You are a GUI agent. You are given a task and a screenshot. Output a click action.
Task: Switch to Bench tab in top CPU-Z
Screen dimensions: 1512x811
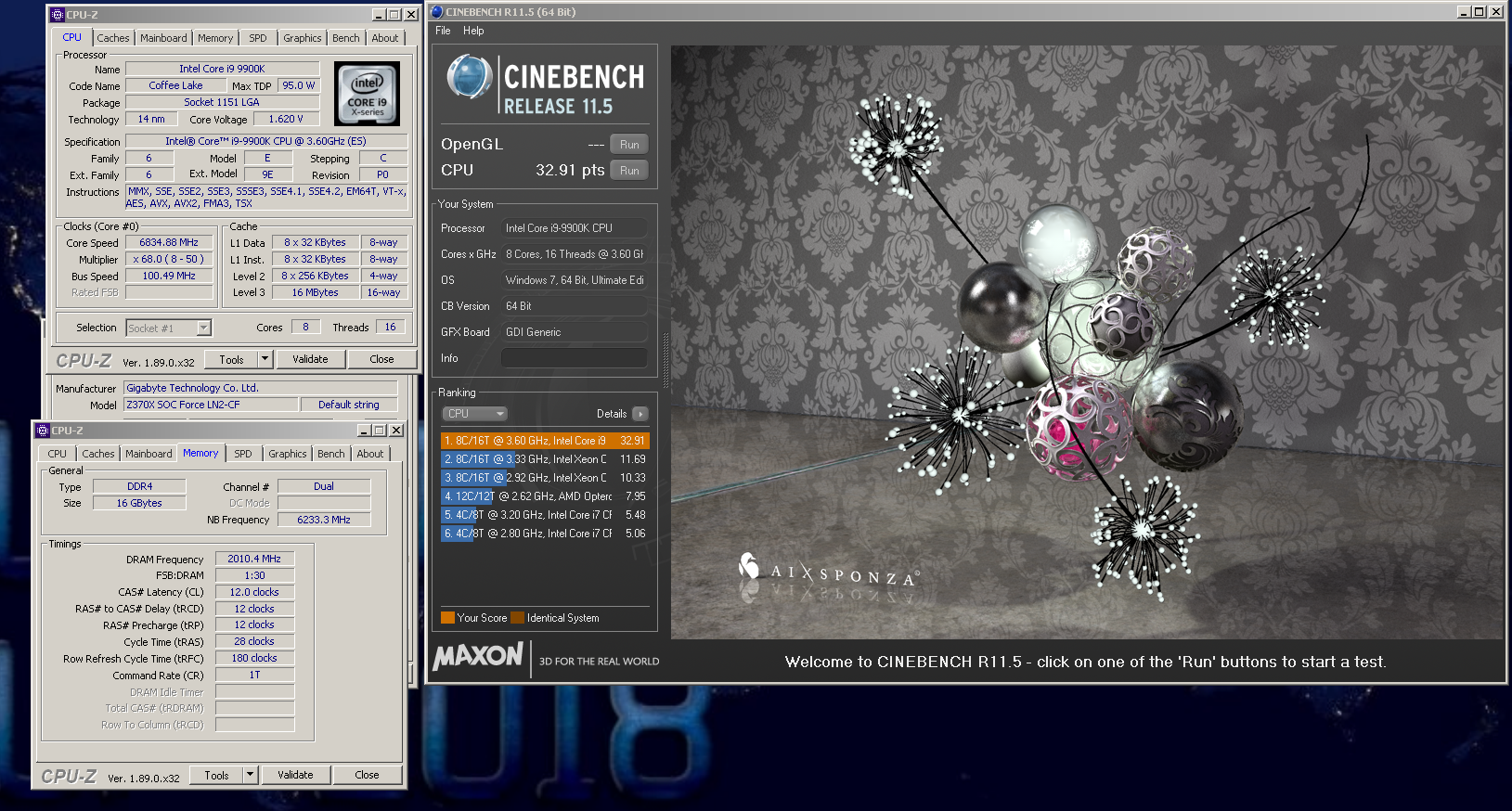(x=346, y=38)
